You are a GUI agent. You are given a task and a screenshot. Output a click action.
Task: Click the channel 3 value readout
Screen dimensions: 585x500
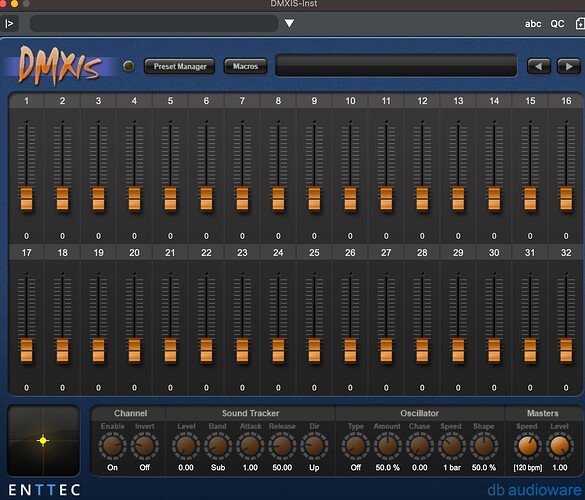pyautogui.click(x=98, y=236)
